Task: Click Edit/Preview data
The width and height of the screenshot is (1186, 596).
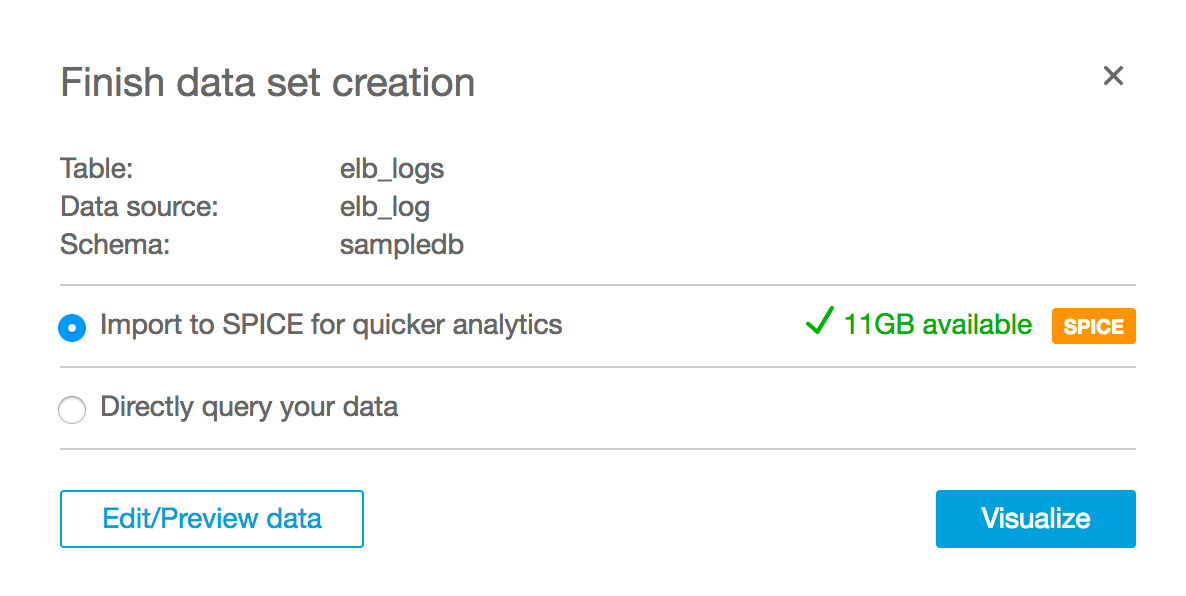Action: coord(211,518)
